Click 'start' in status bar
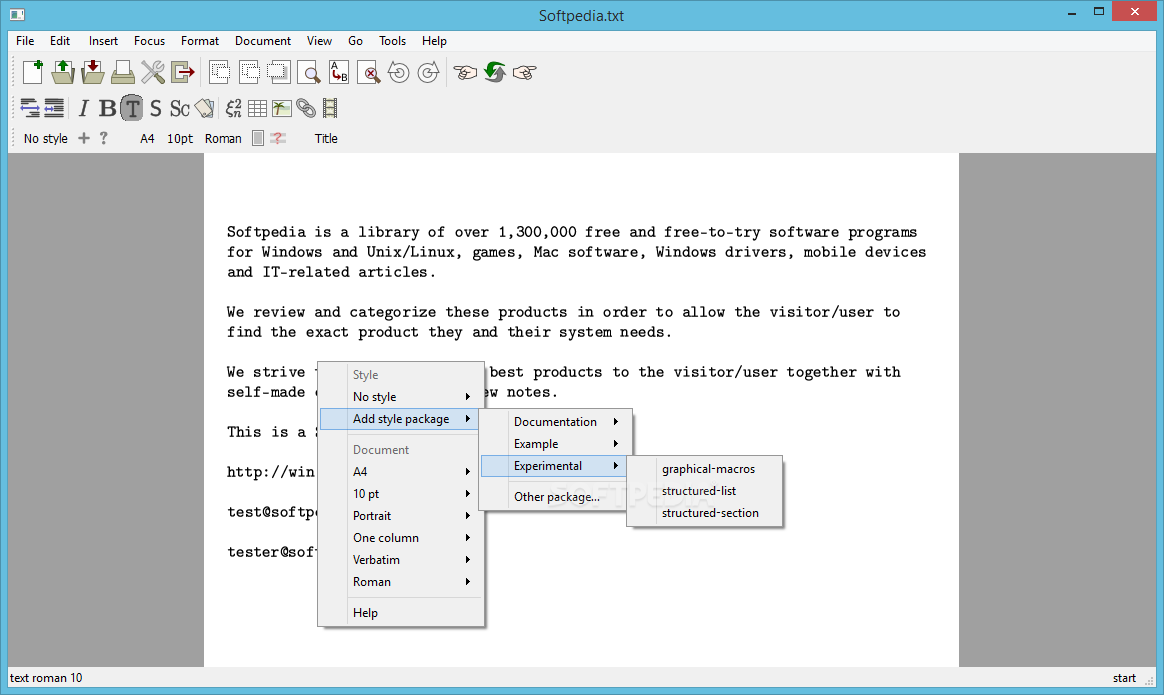This screenshot has width=1164, height=695. [x=1124, y=678]
